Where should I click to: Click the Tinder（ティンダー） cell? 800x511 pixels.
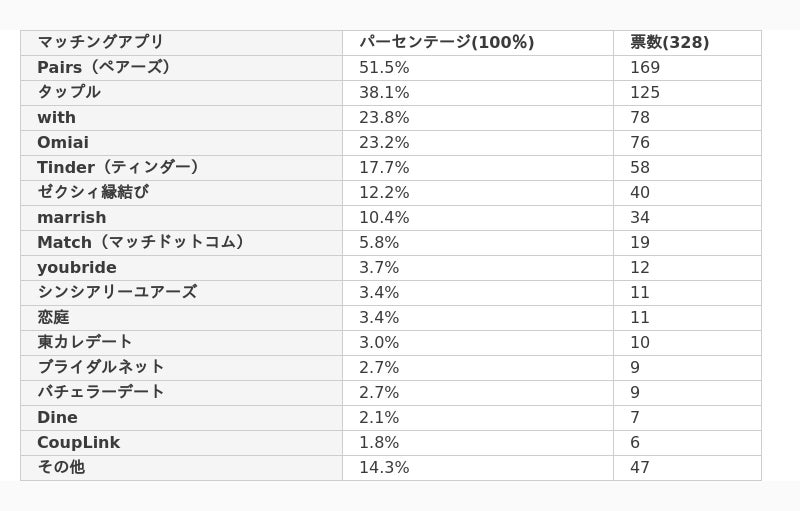[118, 167]
